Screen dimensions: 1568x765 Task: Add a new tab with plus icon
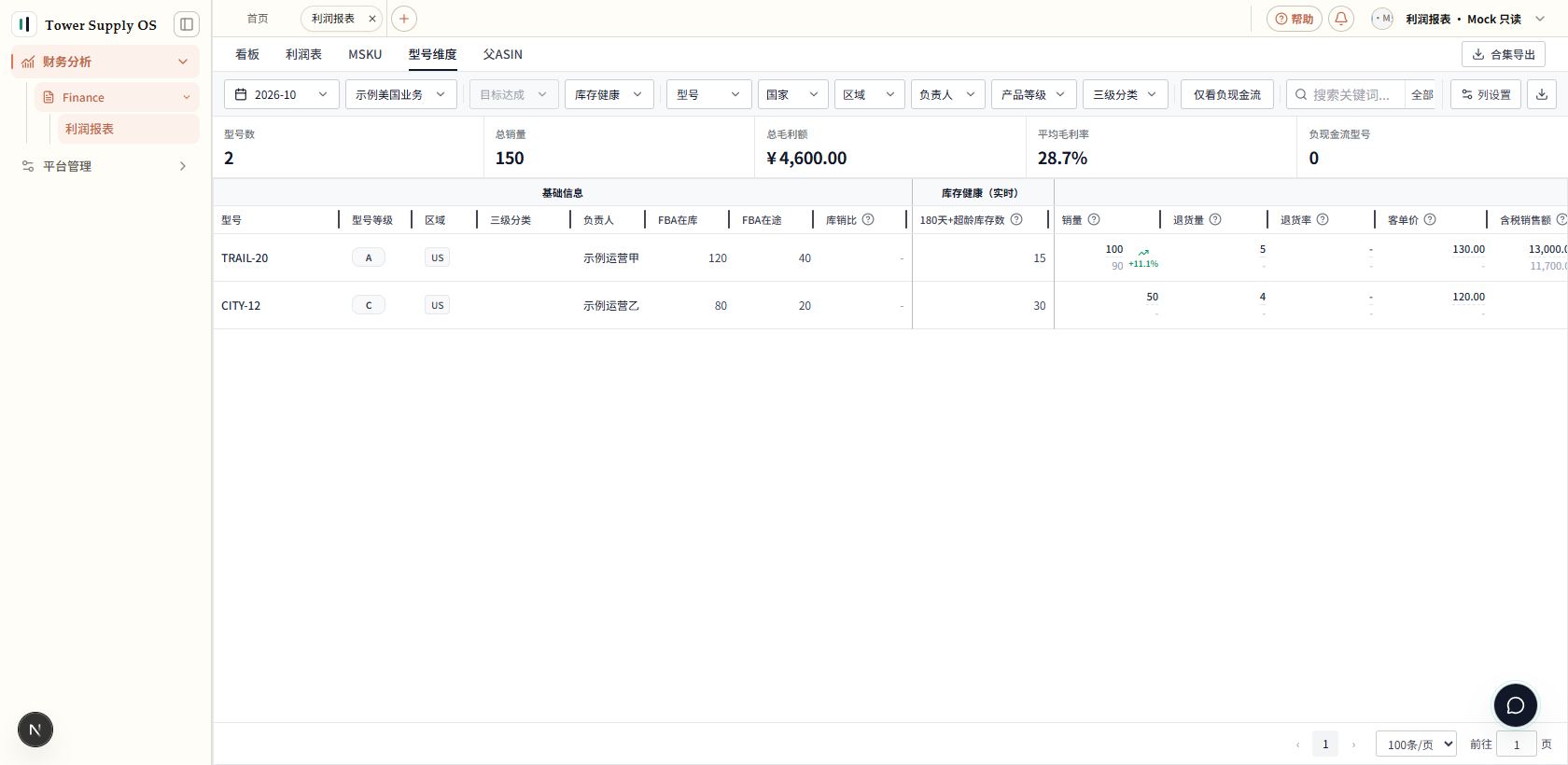pyautogui.click(x=404, y=19)
